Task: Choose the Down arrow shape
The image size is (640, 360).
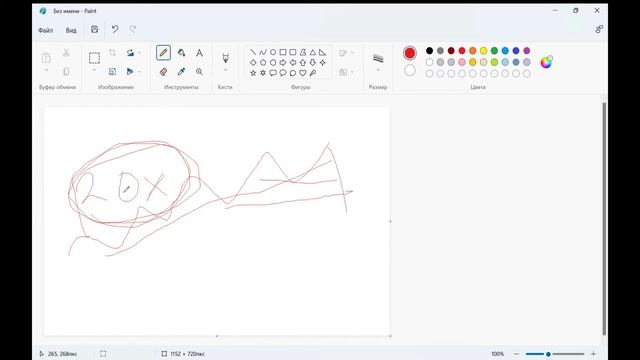Action: (313, 62)
